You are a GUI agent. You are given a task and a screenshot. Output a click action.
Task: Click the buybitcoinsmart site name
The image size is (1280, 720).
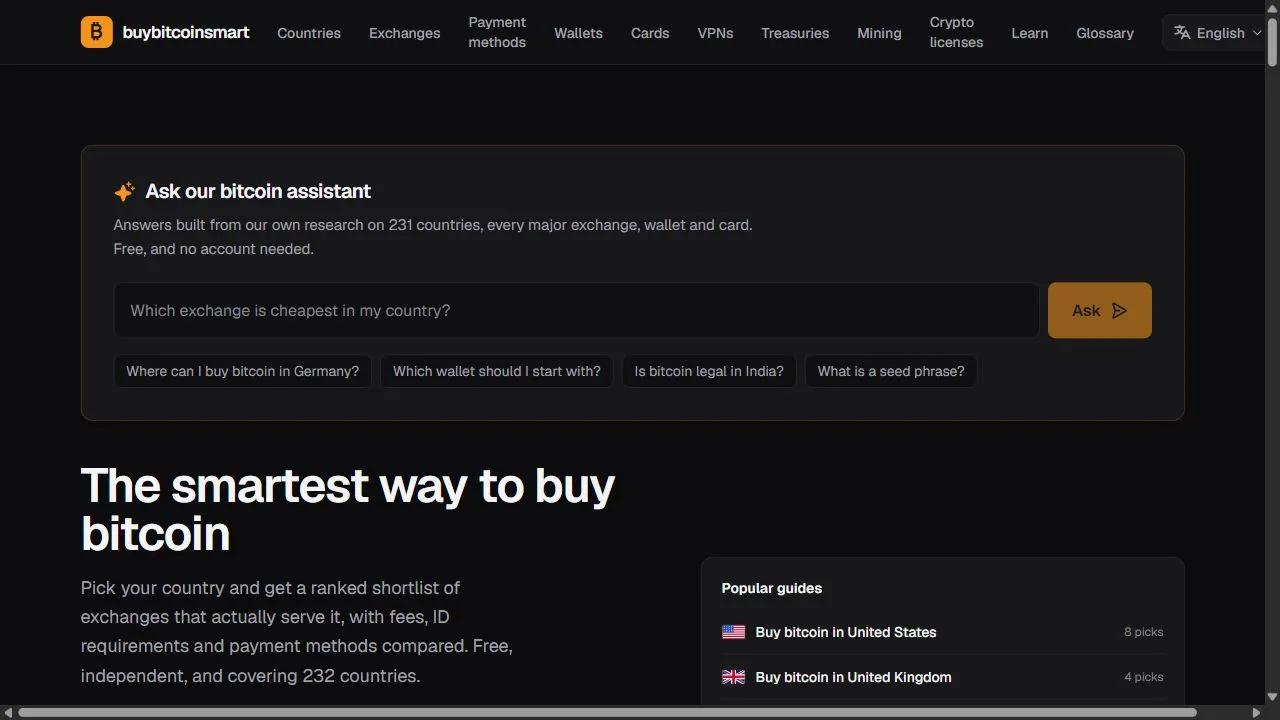(x=186, y=32)
